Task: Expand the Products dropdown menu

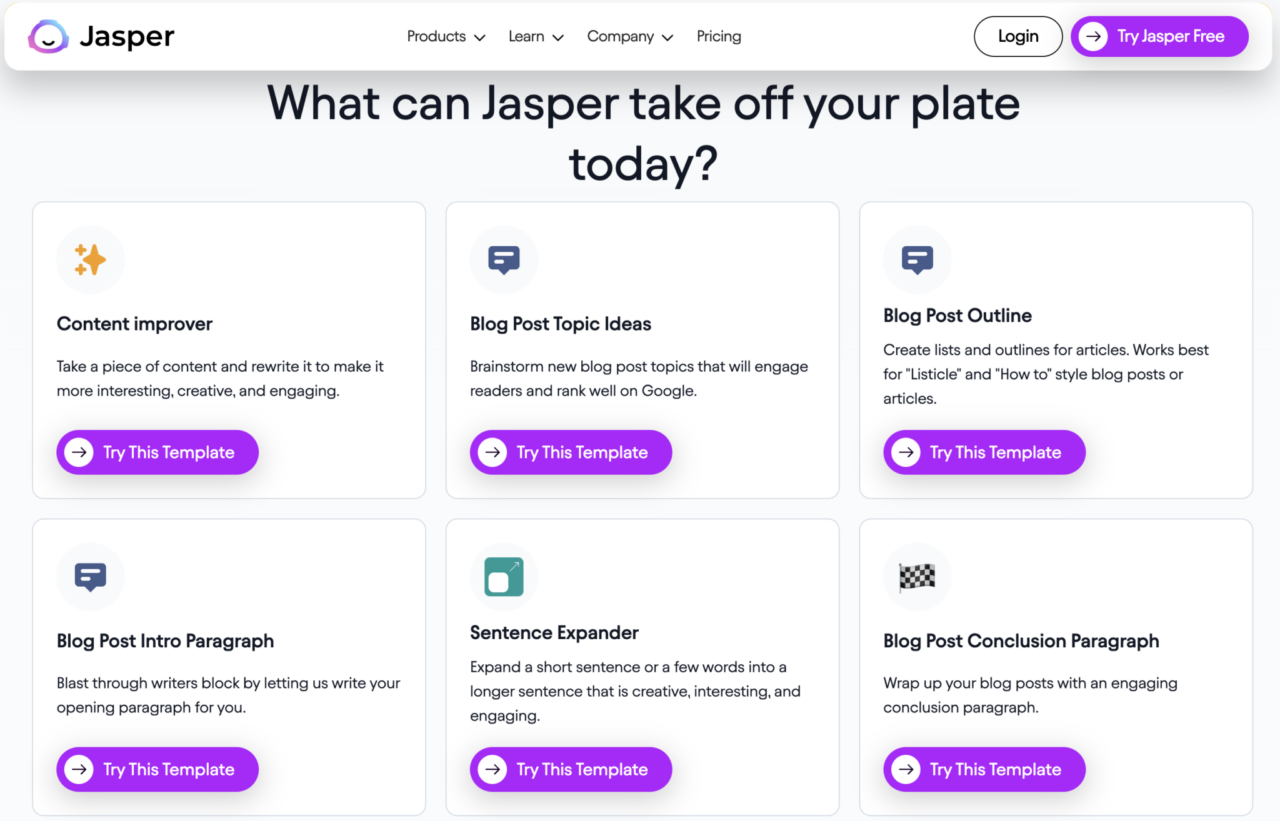Action: (x=445, y=37)
